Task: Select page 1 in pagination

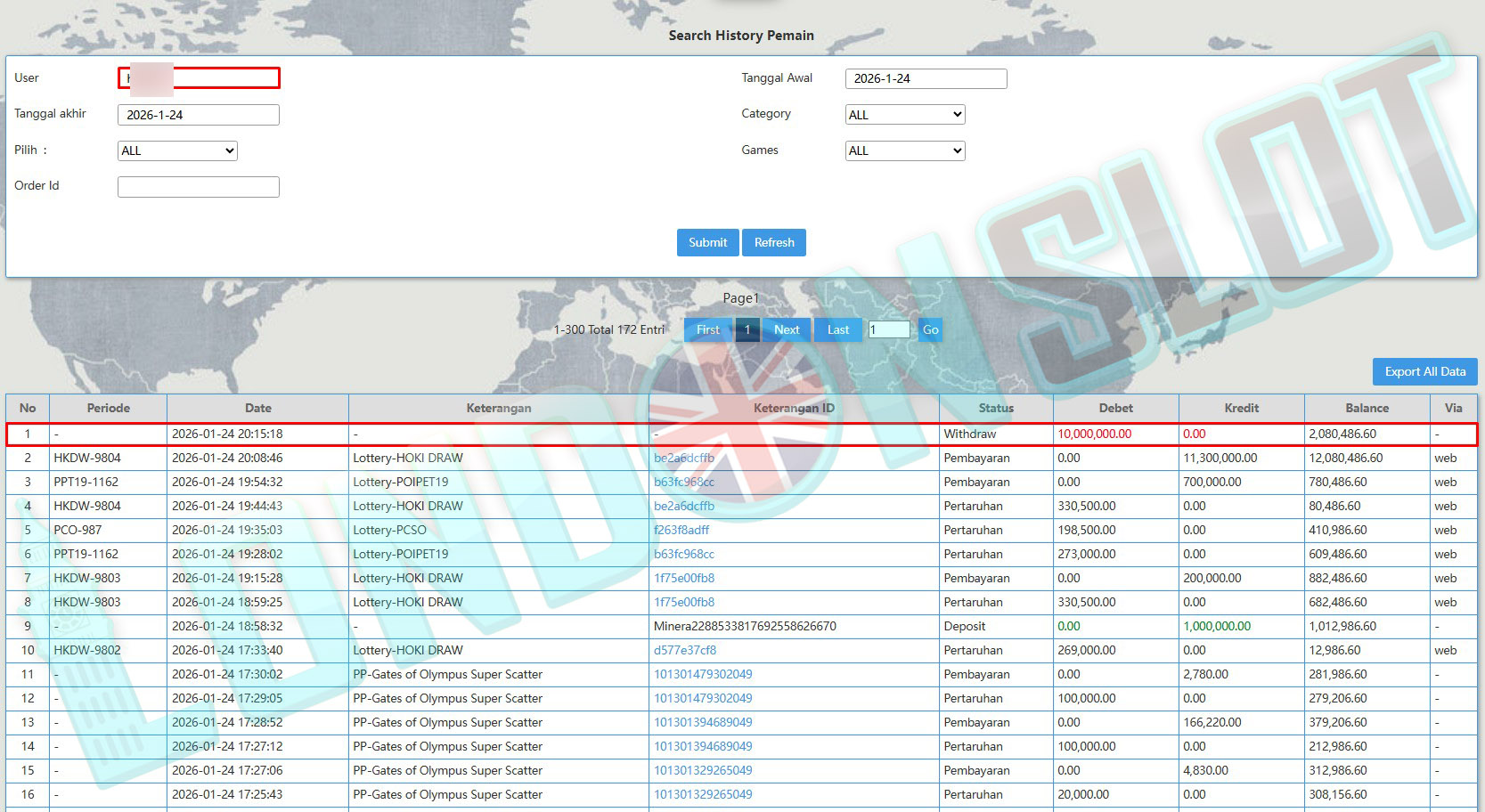Action: (747, 329)
